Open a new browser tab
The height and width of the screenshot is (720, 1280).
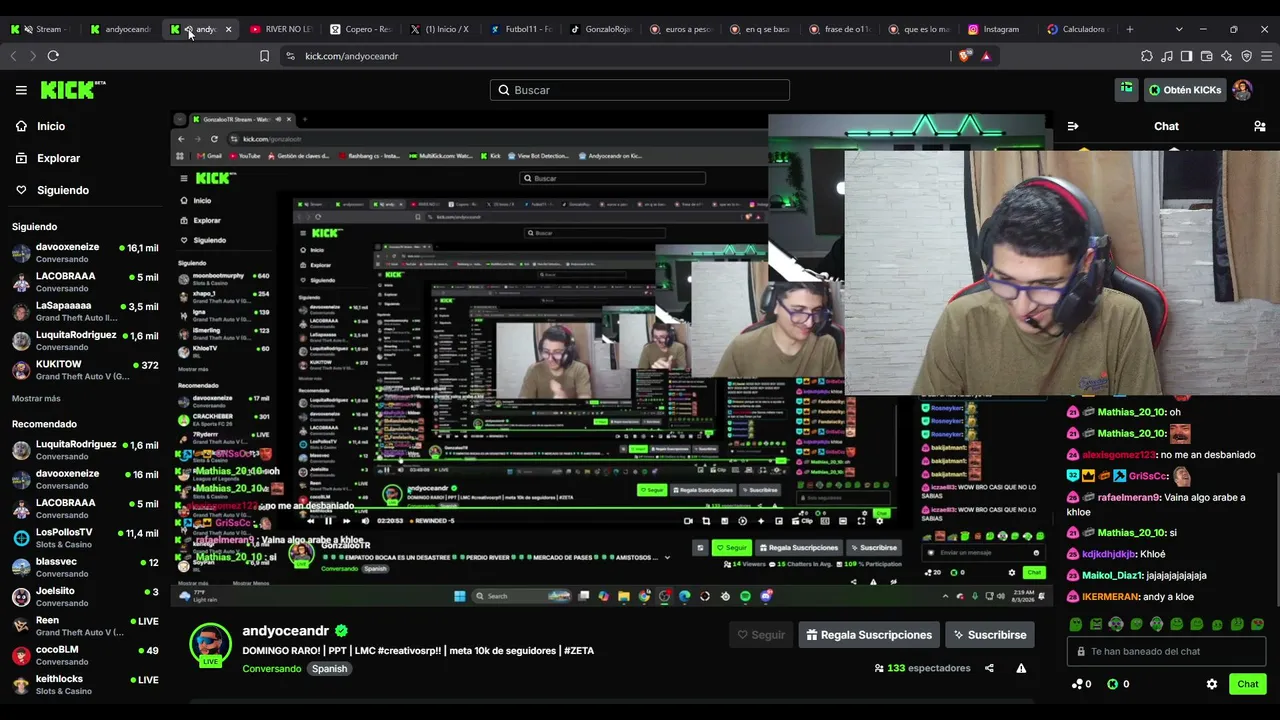pos(1130,29)
